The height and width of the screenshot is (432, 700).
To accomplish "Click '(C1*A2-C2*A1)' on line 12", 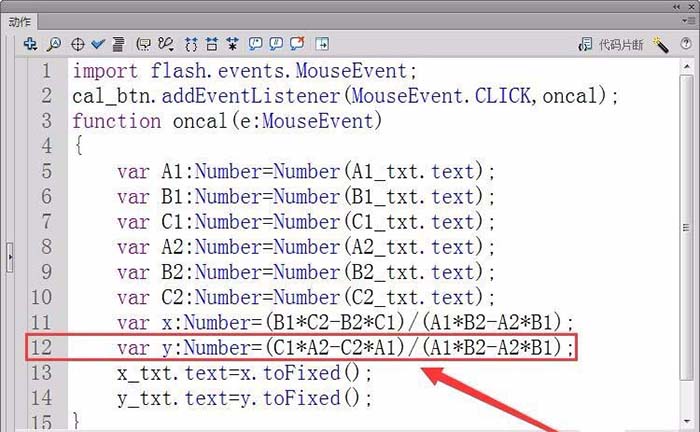I will tap(335, 348).
